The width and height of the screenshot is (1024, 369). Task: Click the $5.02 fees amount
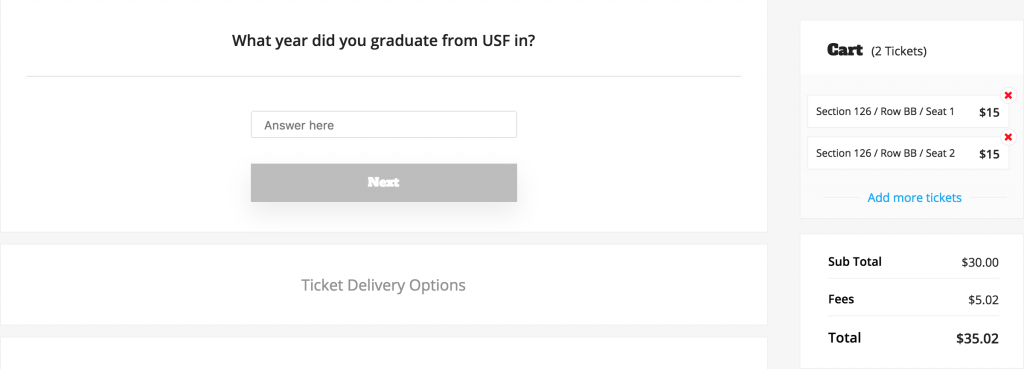[x=984, y=300]
